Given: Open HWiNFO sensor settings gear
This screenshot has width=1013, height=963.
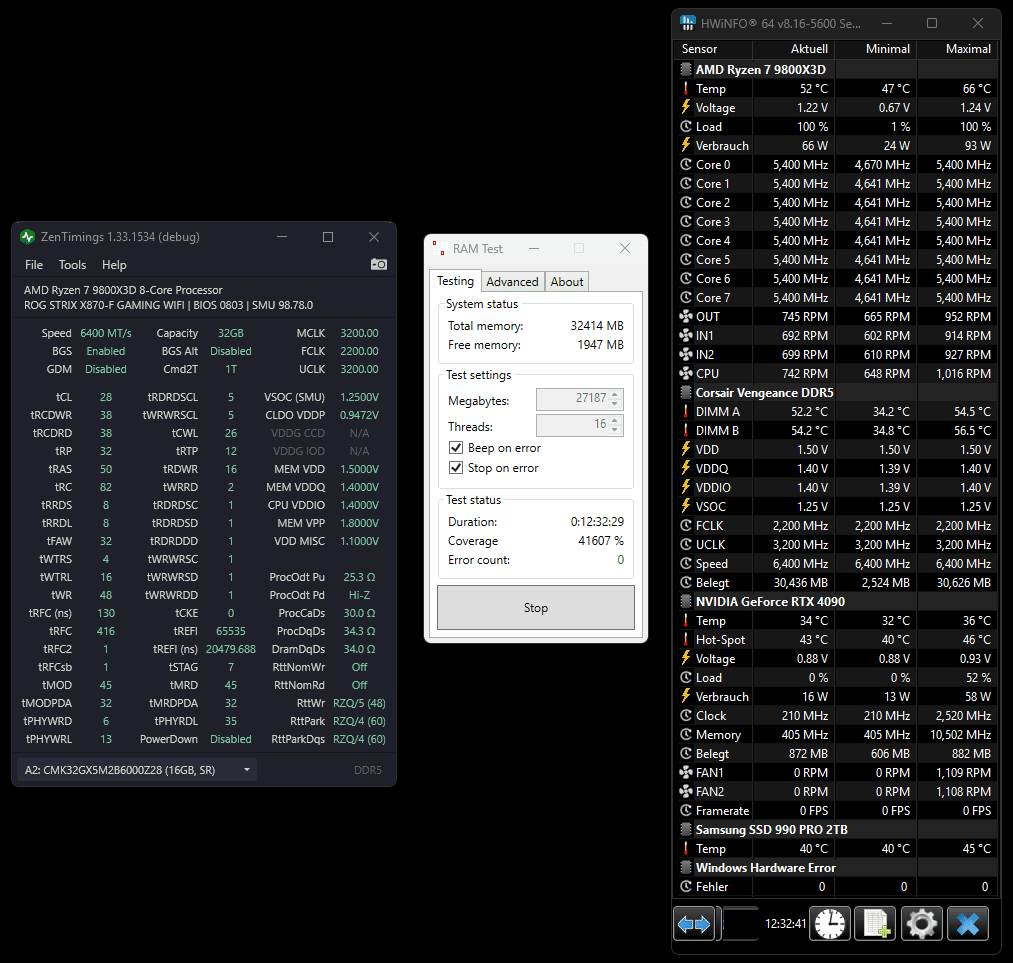Looking at the screenshot, I should point(922,924).
